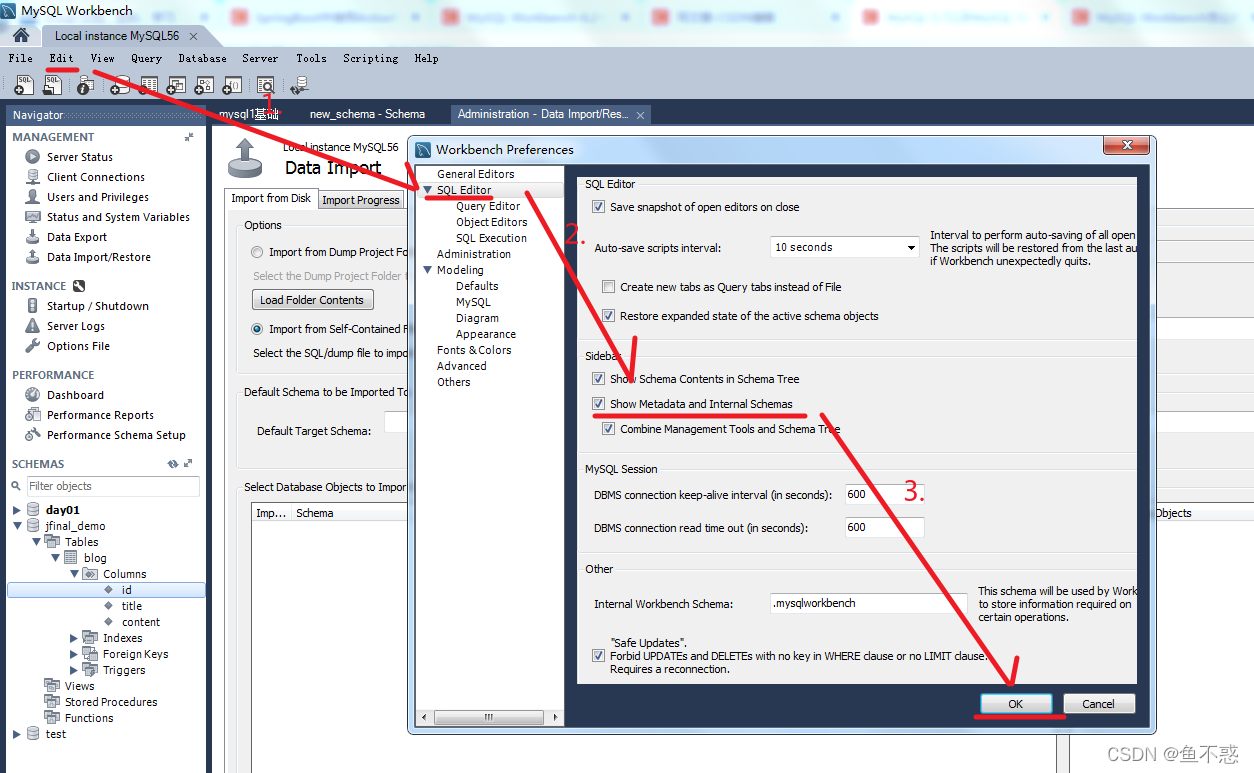Create a new SQL tab from toolbar
Screen dimensions: 1254x773
(24, 86)
